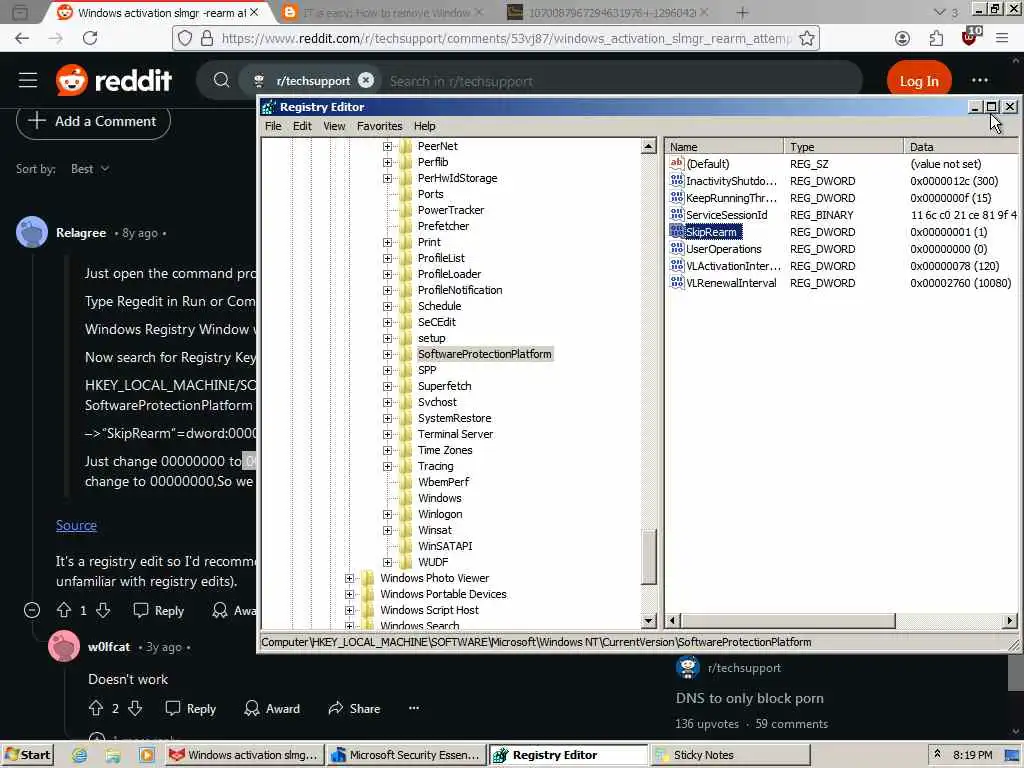
Task: Expand the Schedule registry key
Action: [x=387, y=306]
